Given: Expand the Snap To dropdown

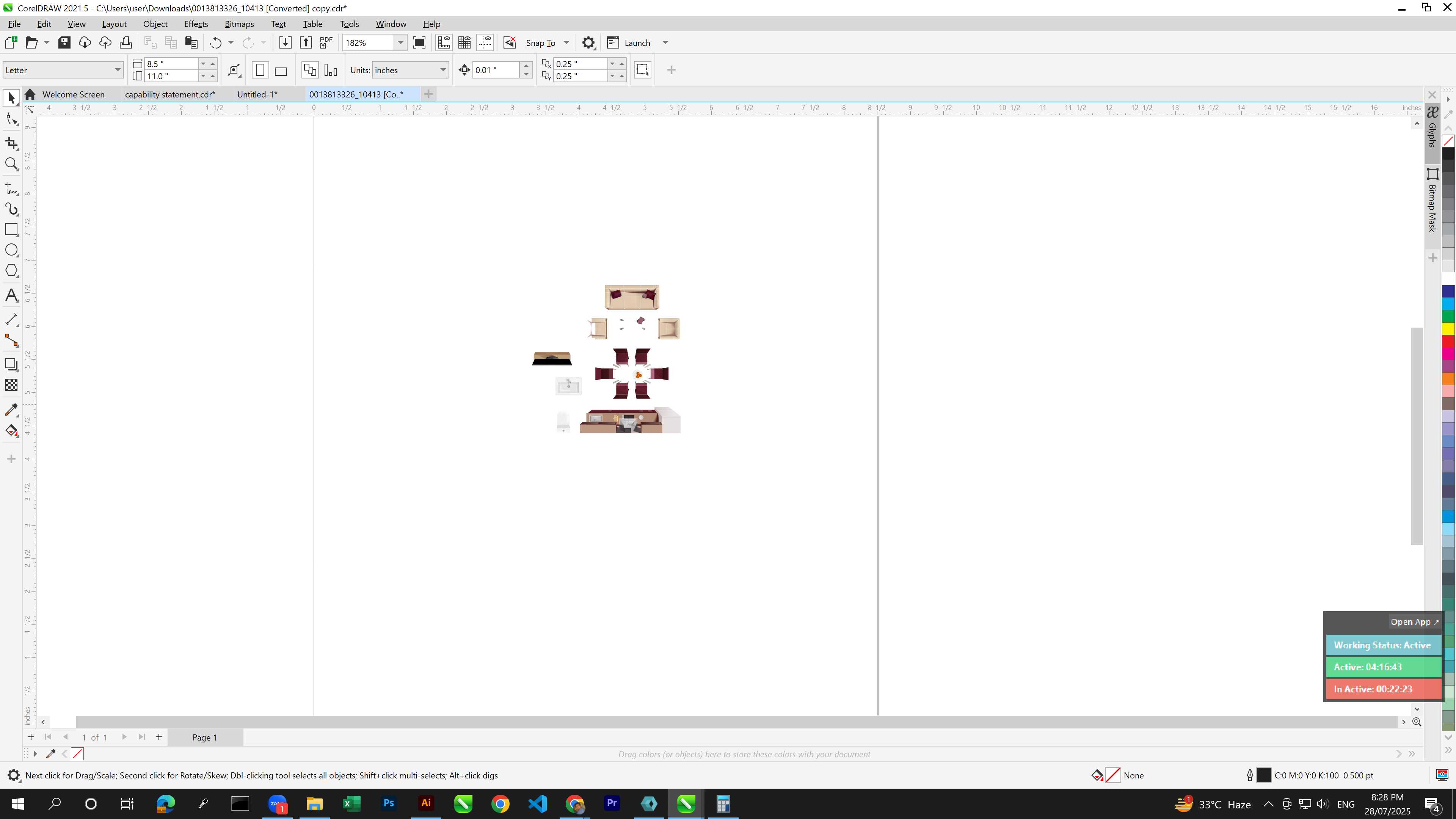Looking at the screenshot, I should point(566,42).
